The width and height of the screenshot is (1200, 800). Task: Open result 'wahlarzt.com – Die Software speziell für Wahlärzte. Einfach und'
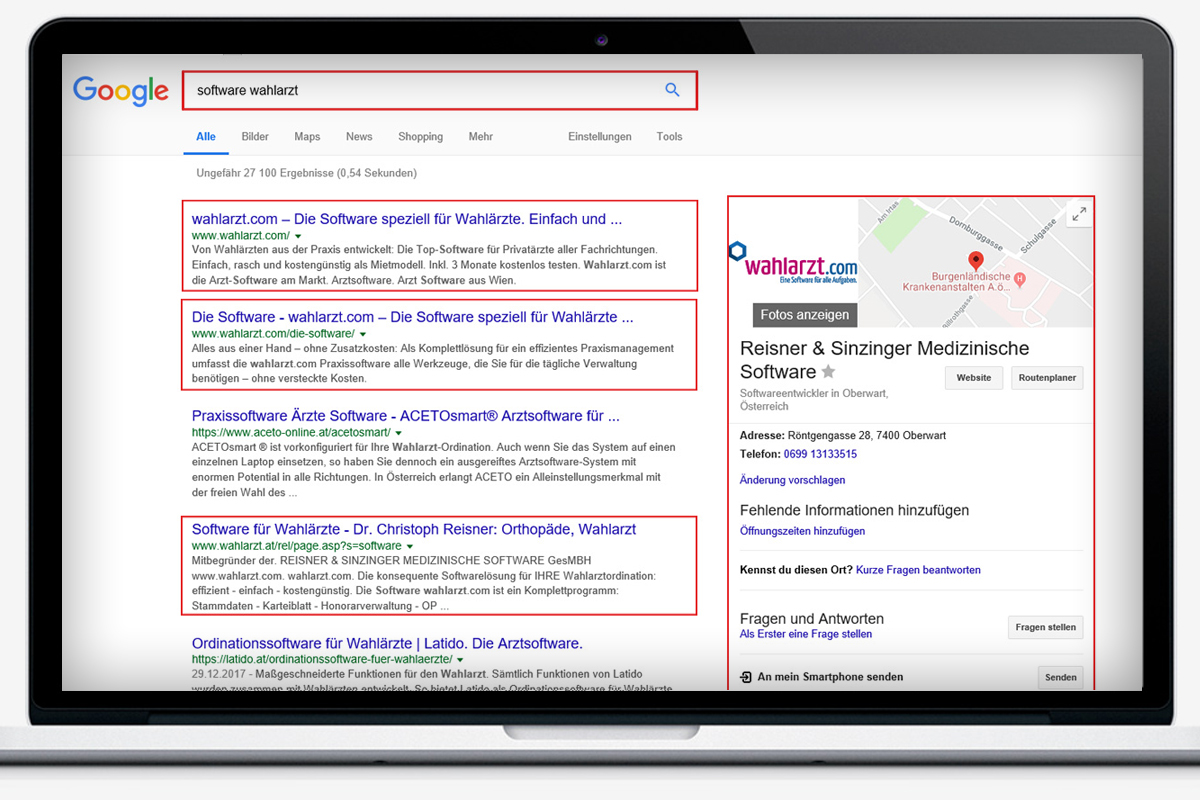pyautogui.click(x=407, y=219)
